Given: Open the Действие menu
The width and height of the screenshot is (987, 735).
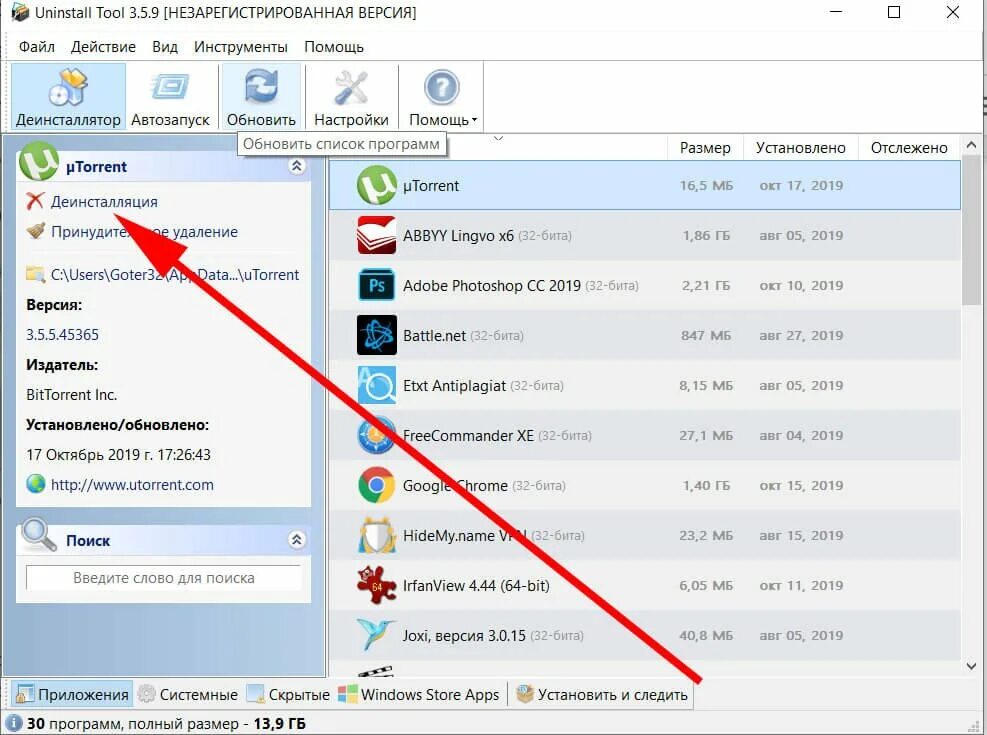Looking at the screenshot, I should point(103,47).
